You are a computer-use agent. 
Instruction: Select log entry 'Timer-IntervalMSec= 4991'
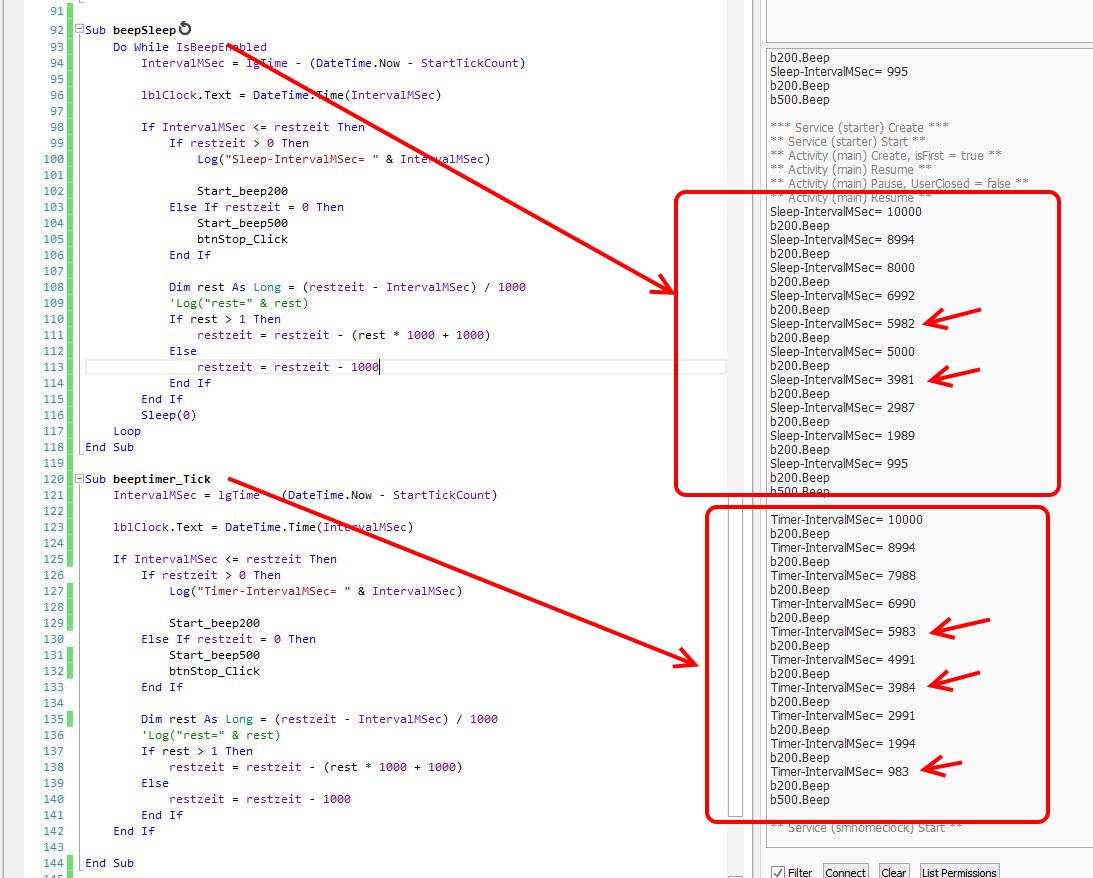point(843,659)
